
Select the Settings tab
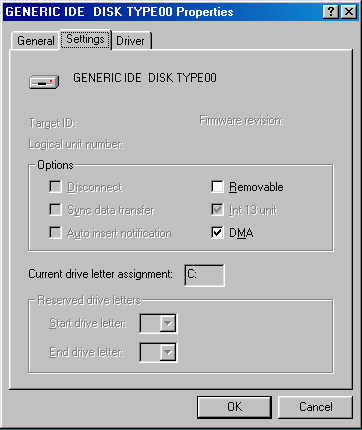(85, 39)
